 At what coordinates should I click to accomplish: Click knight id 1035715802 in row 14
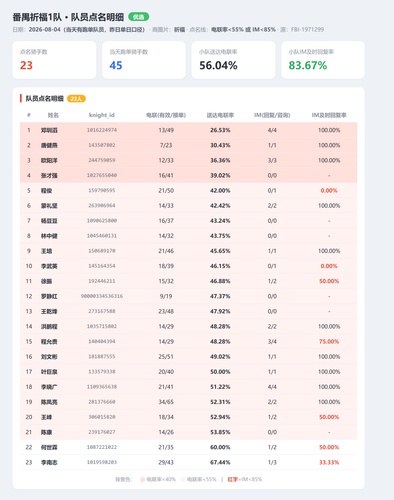click(102, 326)
